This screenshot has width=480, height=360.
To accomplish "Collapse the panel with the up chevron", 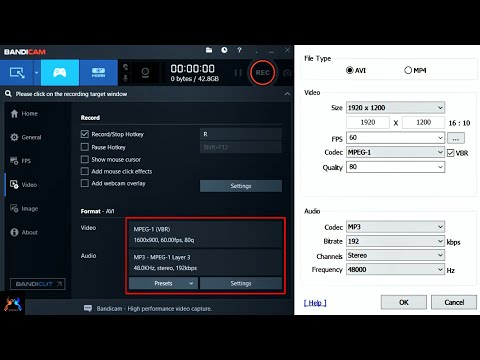I will (x=287, y=94).
